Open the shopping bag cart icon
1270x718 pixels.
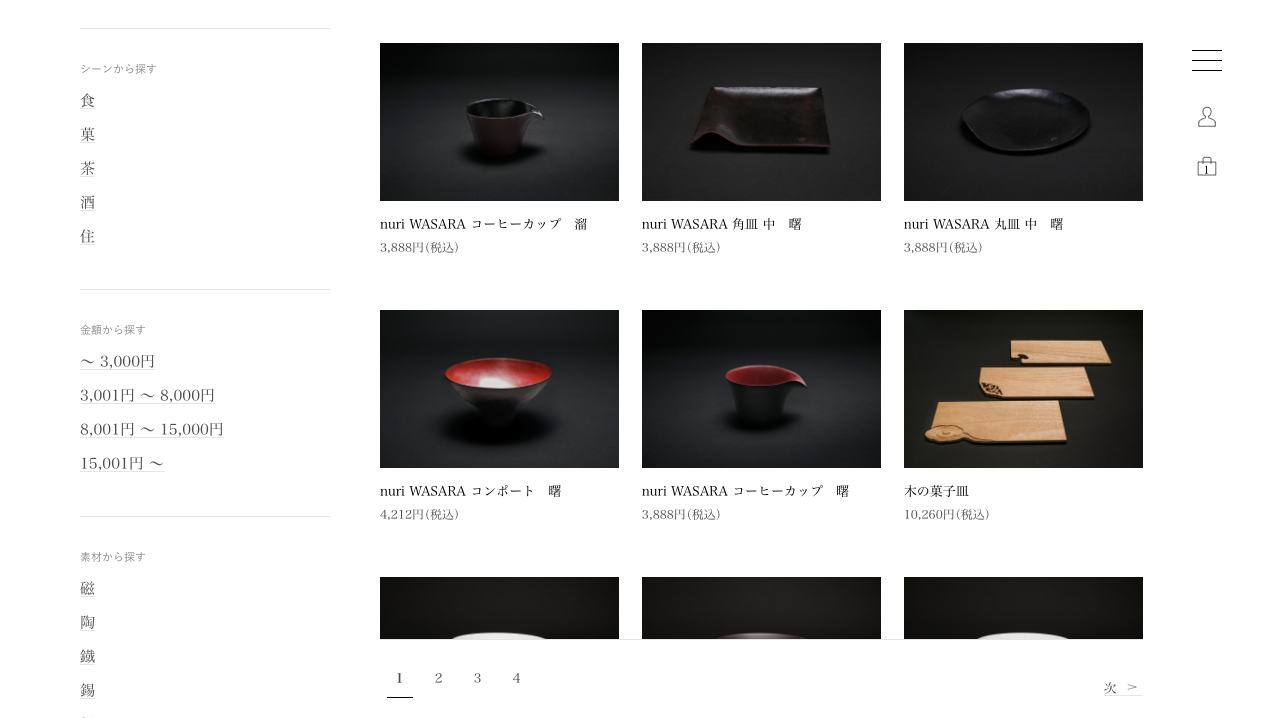tap(1207, 166)
